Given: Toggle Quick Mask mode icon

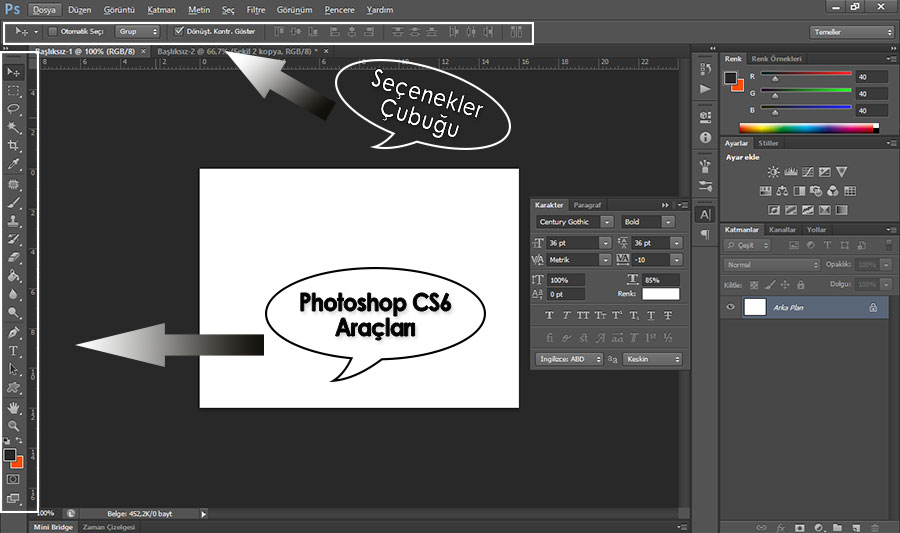Looking at the screenshot, I should pyautogui.click(x=13, y=479).
